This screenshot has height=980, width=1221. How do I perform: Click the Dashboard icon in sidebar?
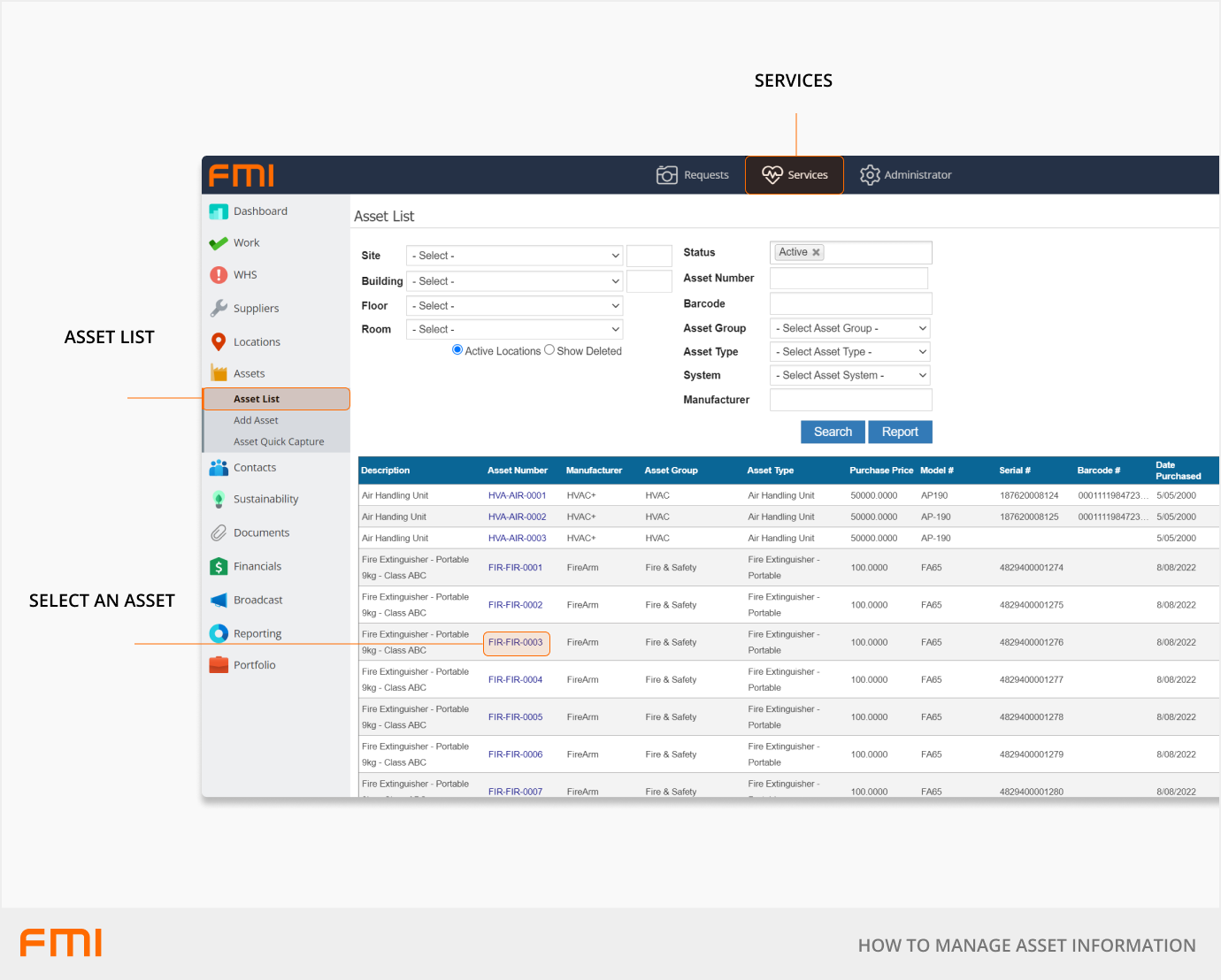coord(219,211)
